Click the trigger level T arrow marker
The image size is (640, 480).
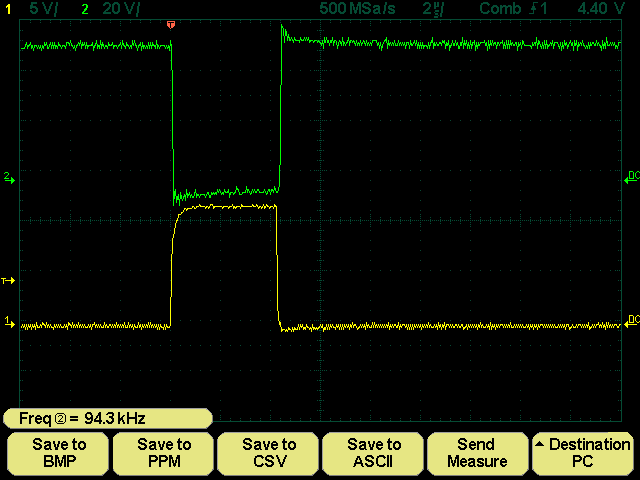coord(8,281)
